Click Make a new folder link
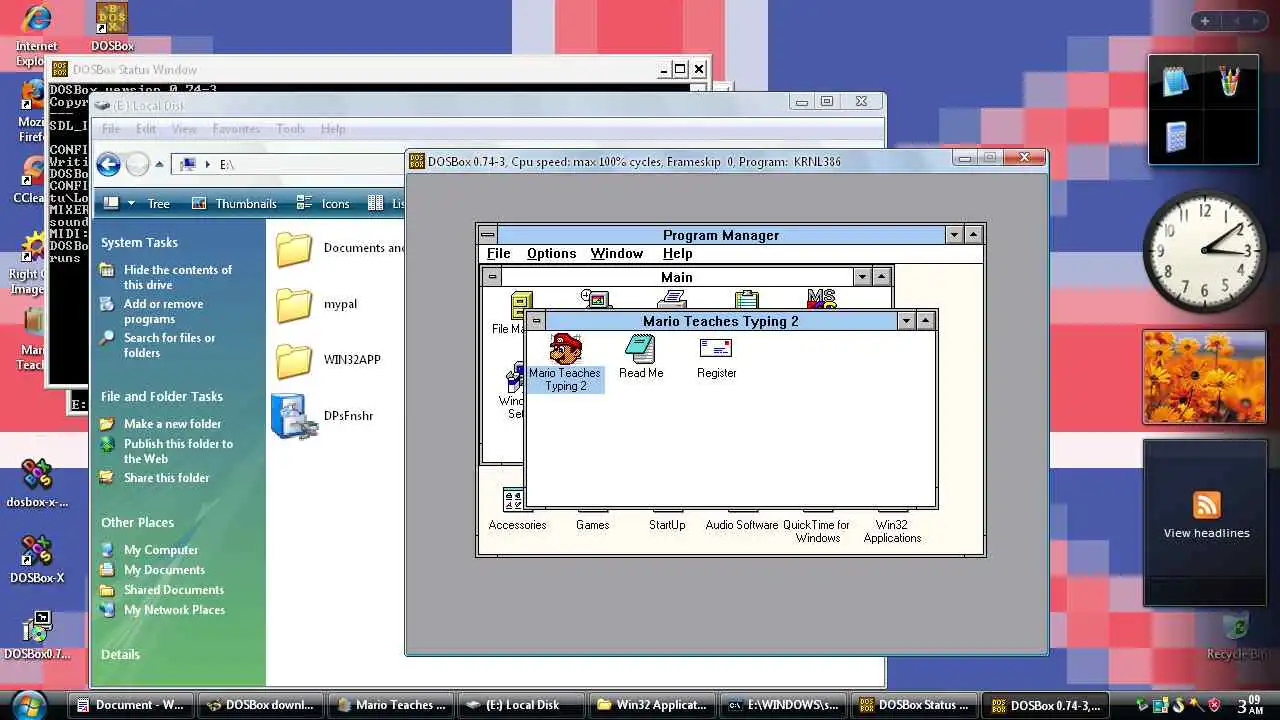This screenshot has width=1280, height=720. 172,424
